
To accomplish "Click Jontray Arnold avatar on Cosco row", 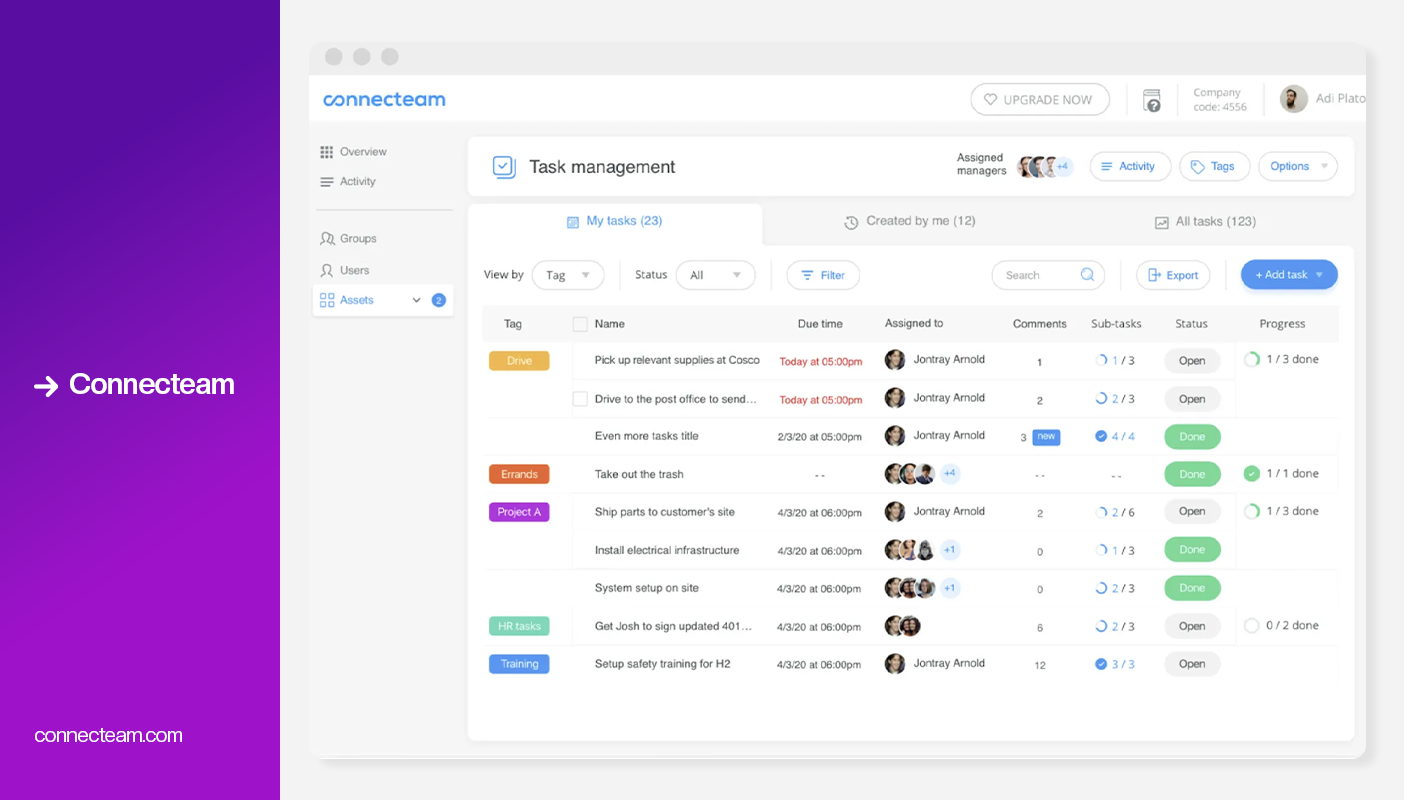I will (895, 360).
